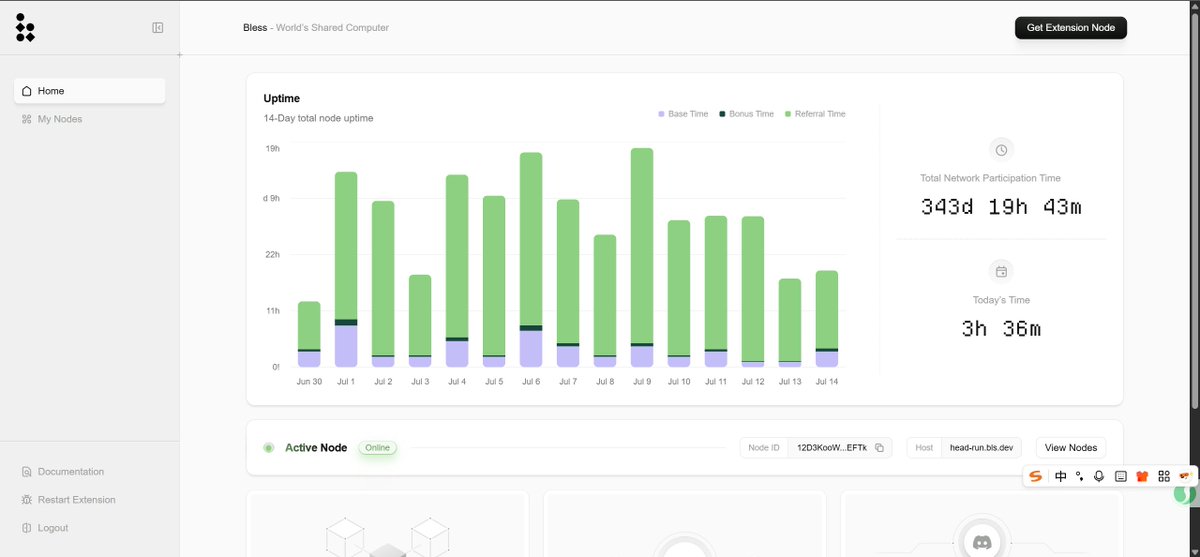Click the Host value head-run.bls.dev

pos(982,448)
